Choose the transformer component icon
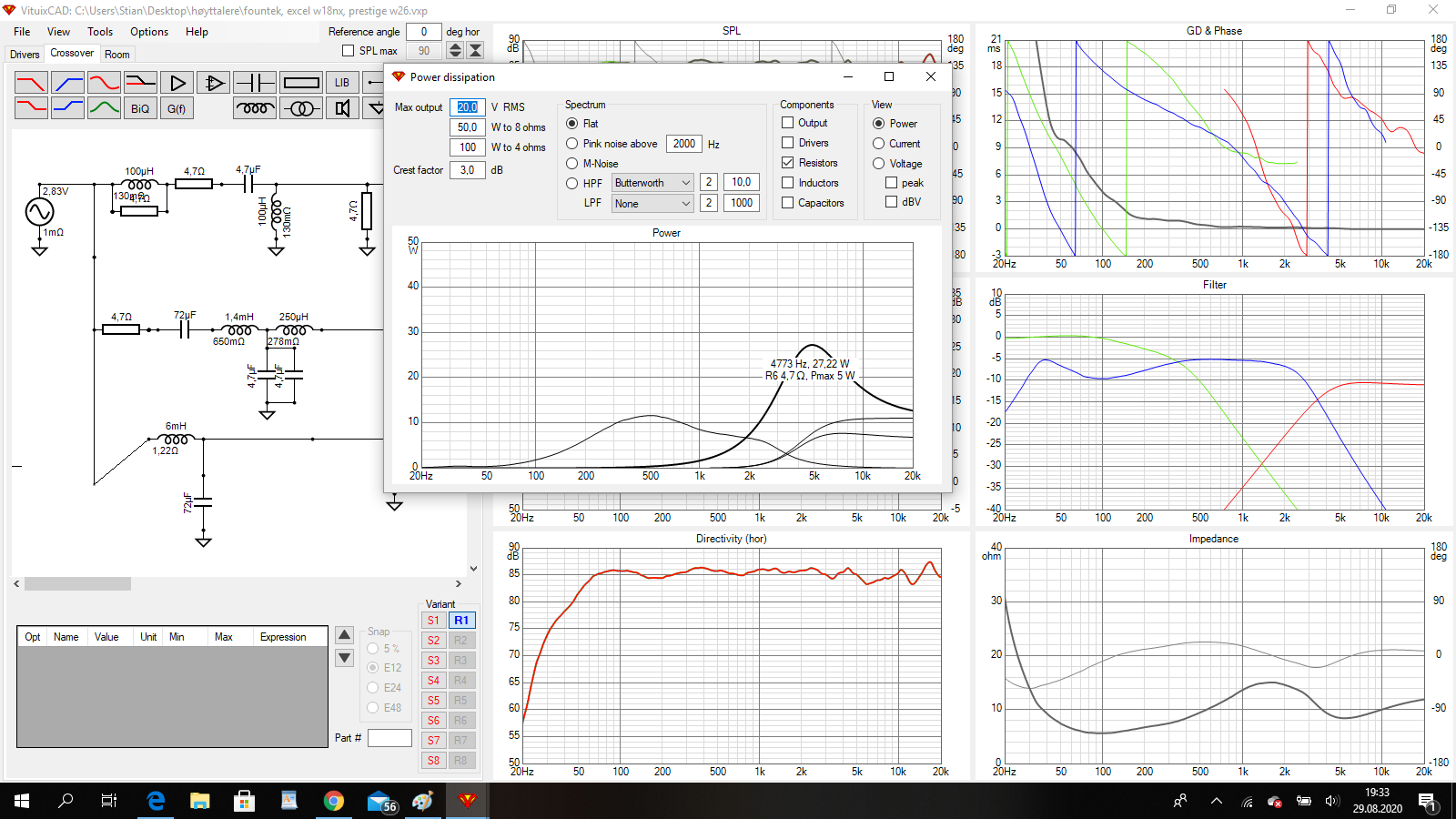The width and height of the screenshot is (1456, 819). coord(301,109)
